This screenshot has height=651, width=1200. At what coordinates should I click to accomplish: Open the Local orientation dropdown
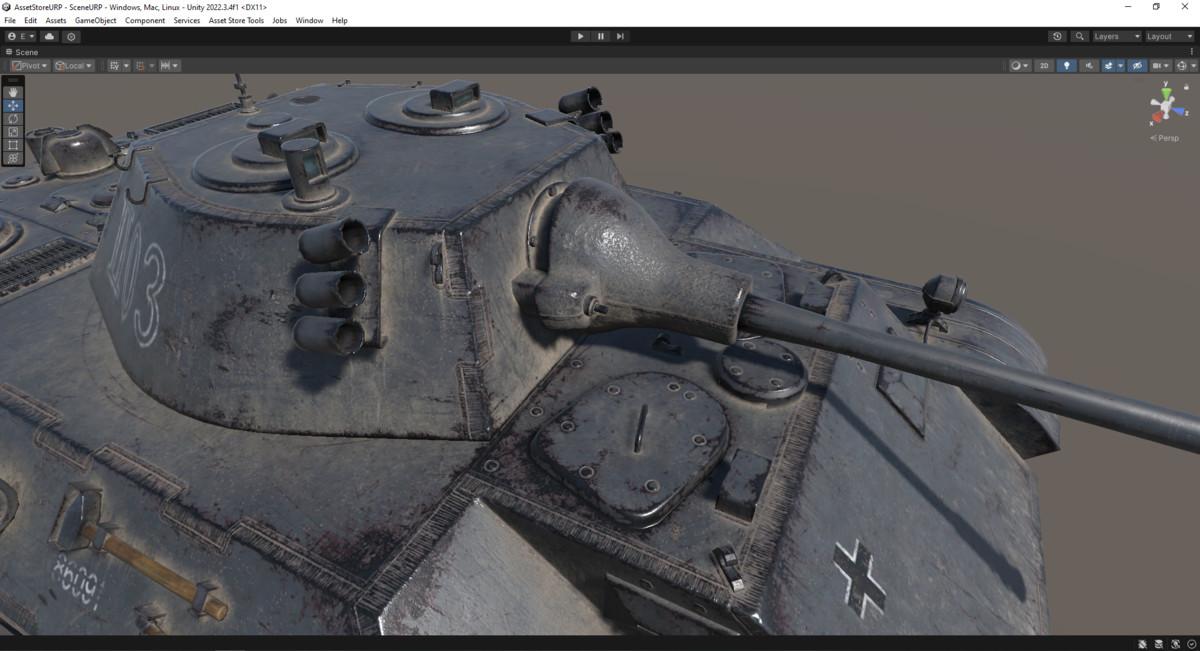[74, 65]
